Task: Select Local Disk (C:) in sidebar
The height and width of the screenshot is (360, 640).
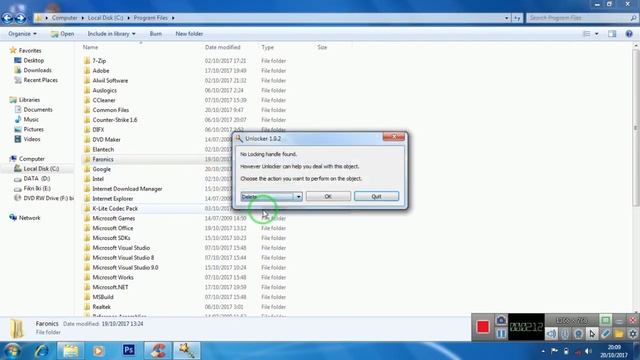Action: click(x=41, y=169)
